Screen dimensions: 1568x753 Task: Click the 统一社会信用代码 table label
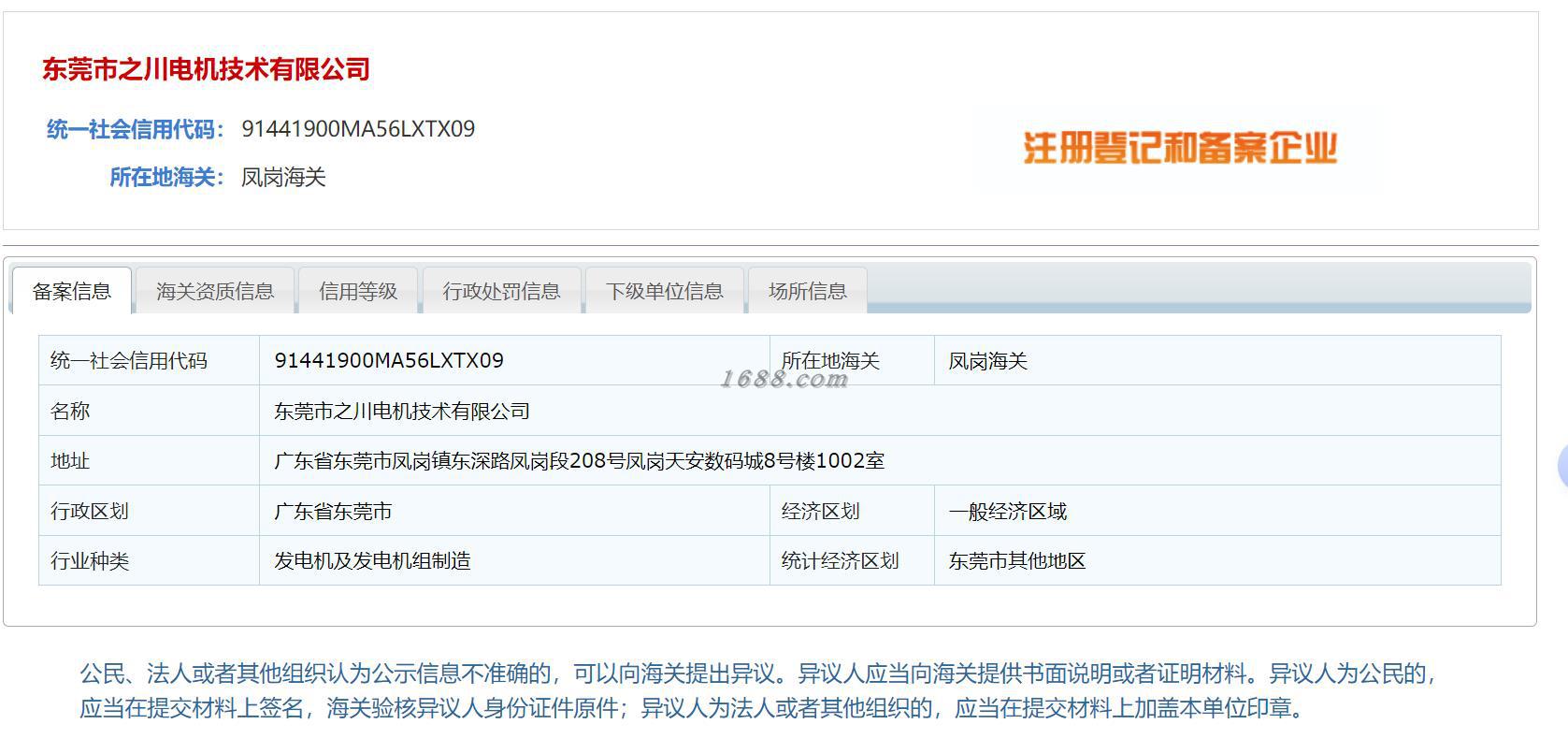click(x=129, y=361)
